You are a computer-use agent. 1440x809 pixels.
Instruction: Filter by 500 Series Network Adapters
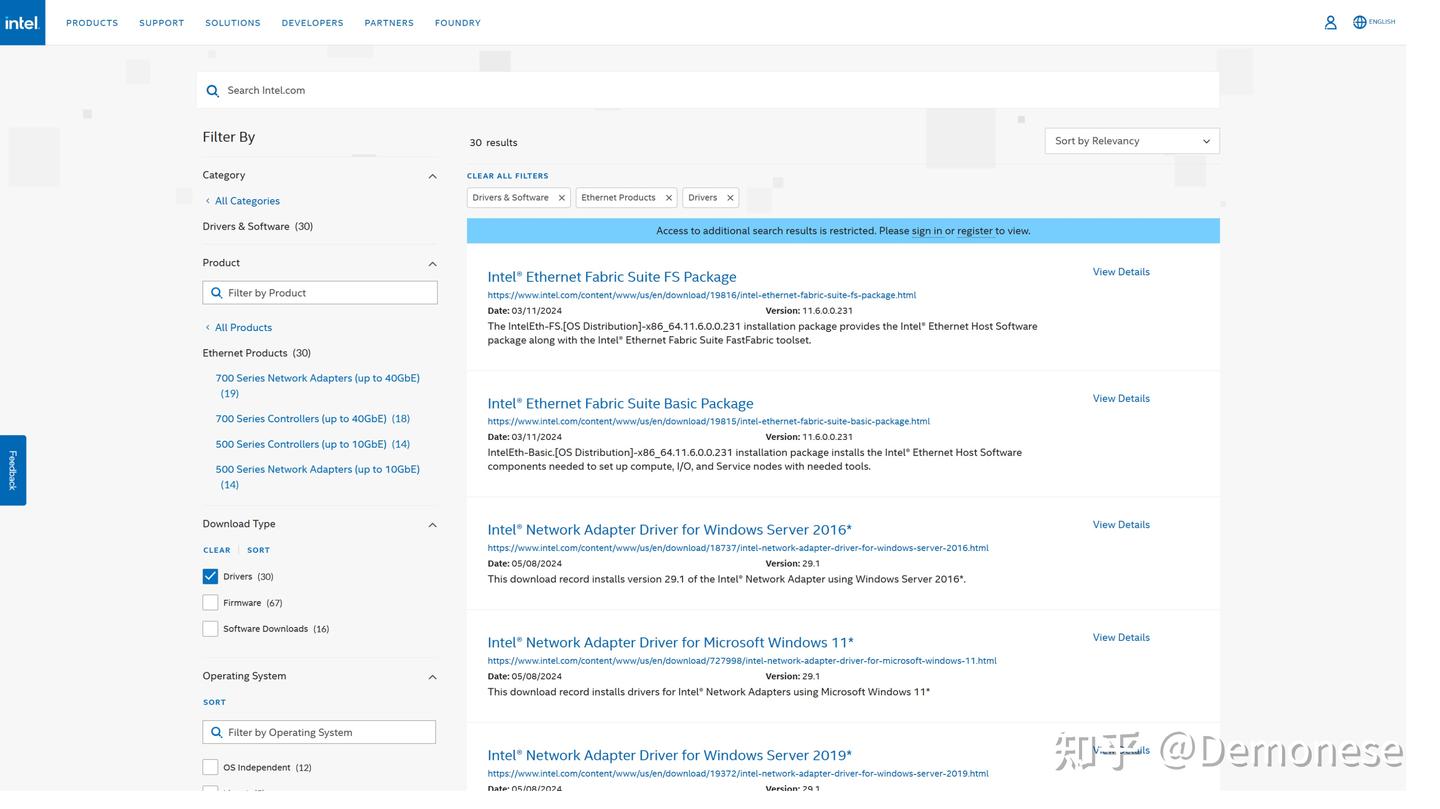[x=318, y=477]
